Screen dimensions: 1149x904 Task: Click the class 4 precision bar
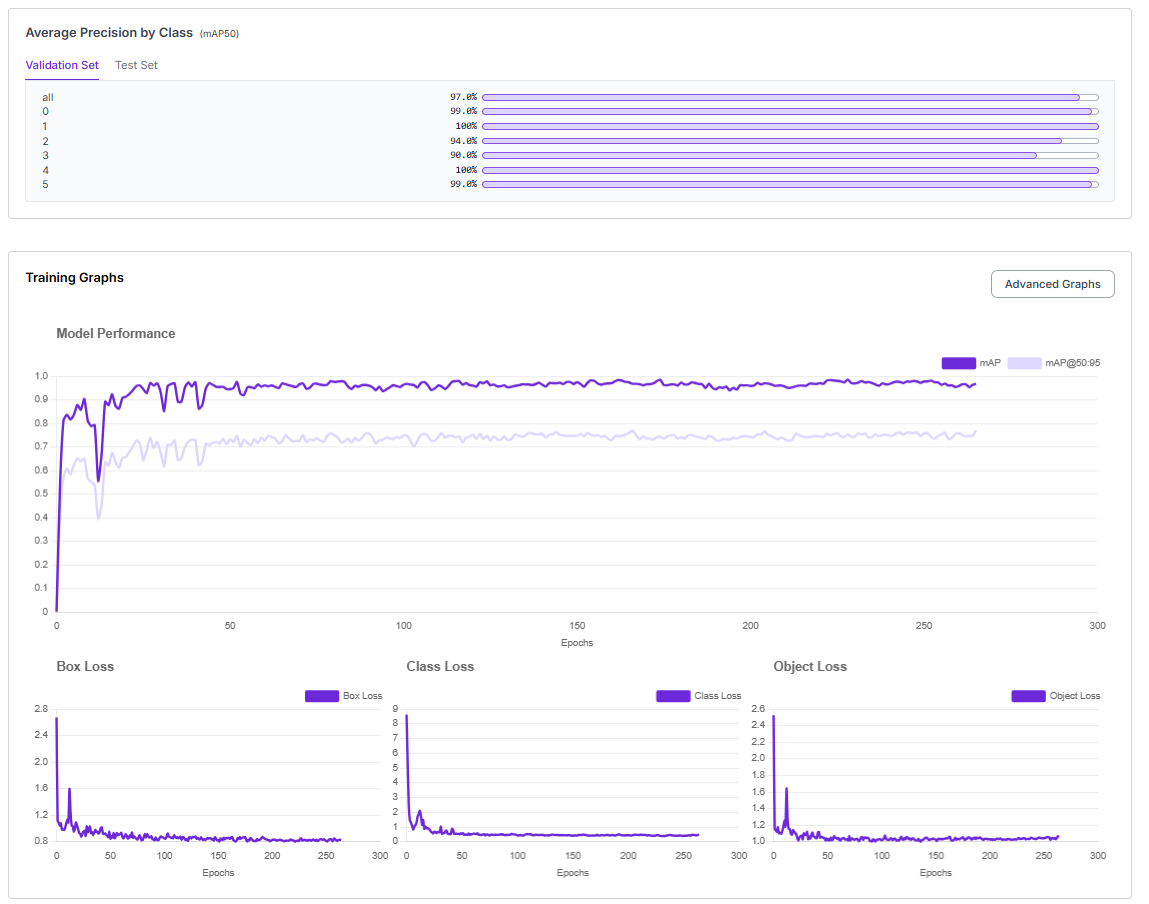tap(789, 170)
